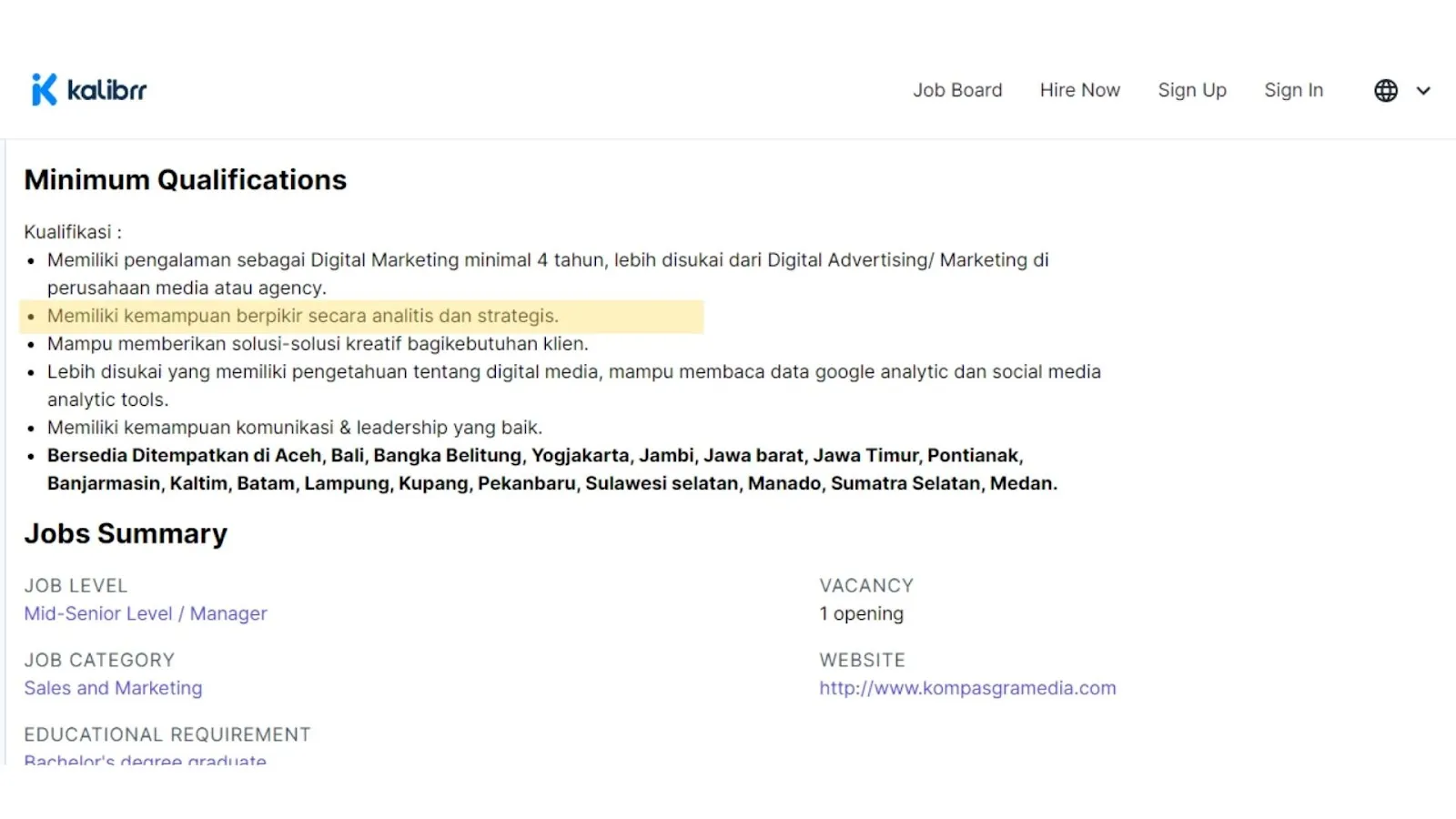Viewport: 1456px width, 819px height.
Task: Visit the kompasgramedia.com website link
Action: click(966, 688)
